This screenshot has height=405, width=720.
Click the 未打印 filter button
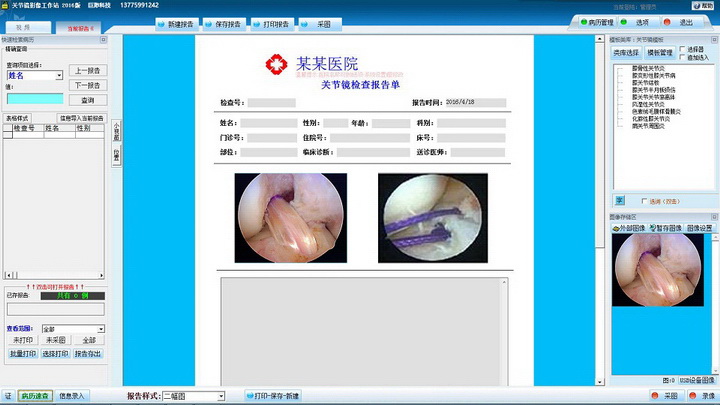point(23,340)
